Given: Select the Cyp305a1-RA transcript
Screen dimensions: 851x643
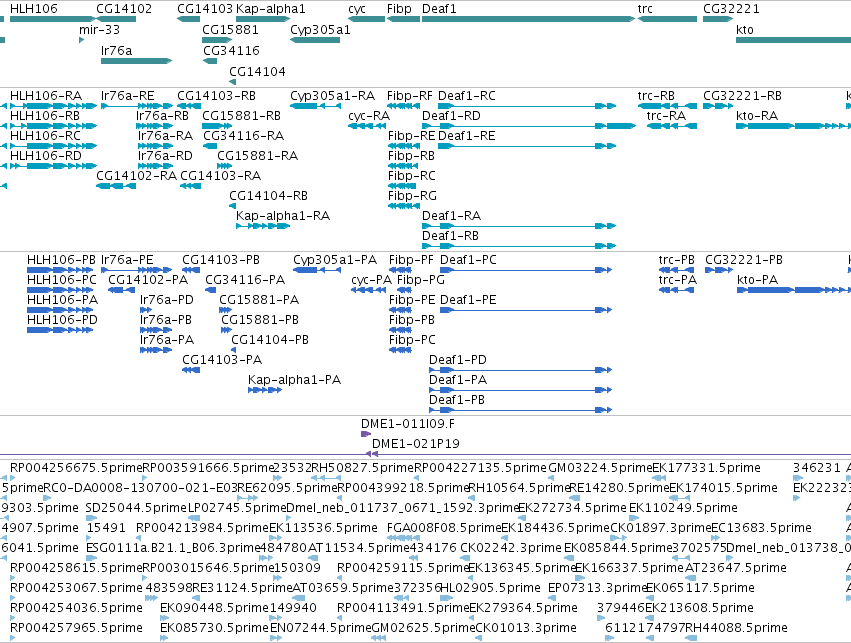Looking at the screenshot, I should (x=315, y=106).
